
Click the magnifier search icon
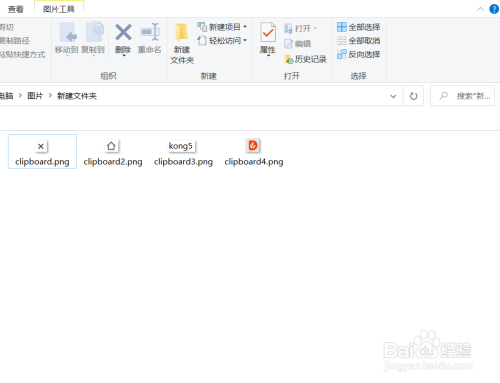click(x=443, y=96)
